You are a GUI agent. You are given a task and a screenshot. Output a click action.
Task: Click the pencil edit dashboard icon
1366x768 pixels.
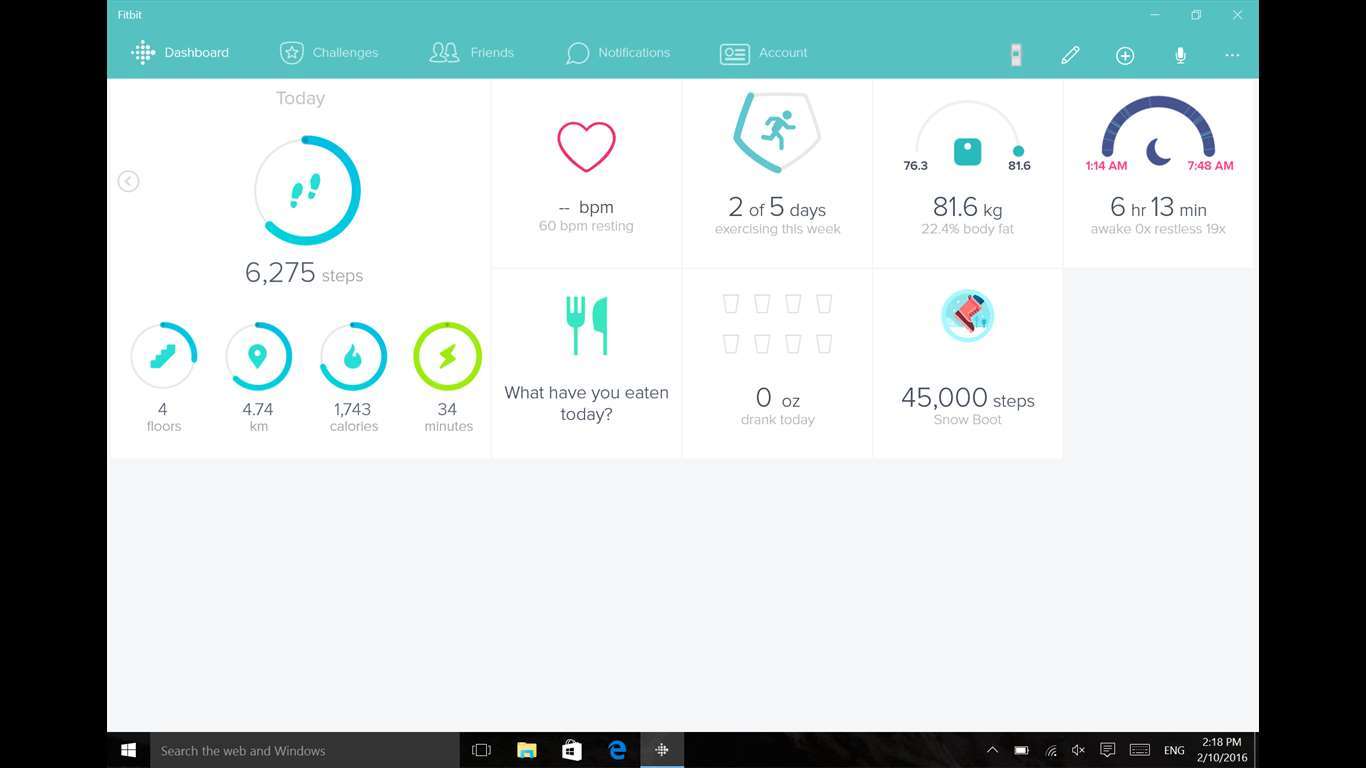[x=1070, y=55]
